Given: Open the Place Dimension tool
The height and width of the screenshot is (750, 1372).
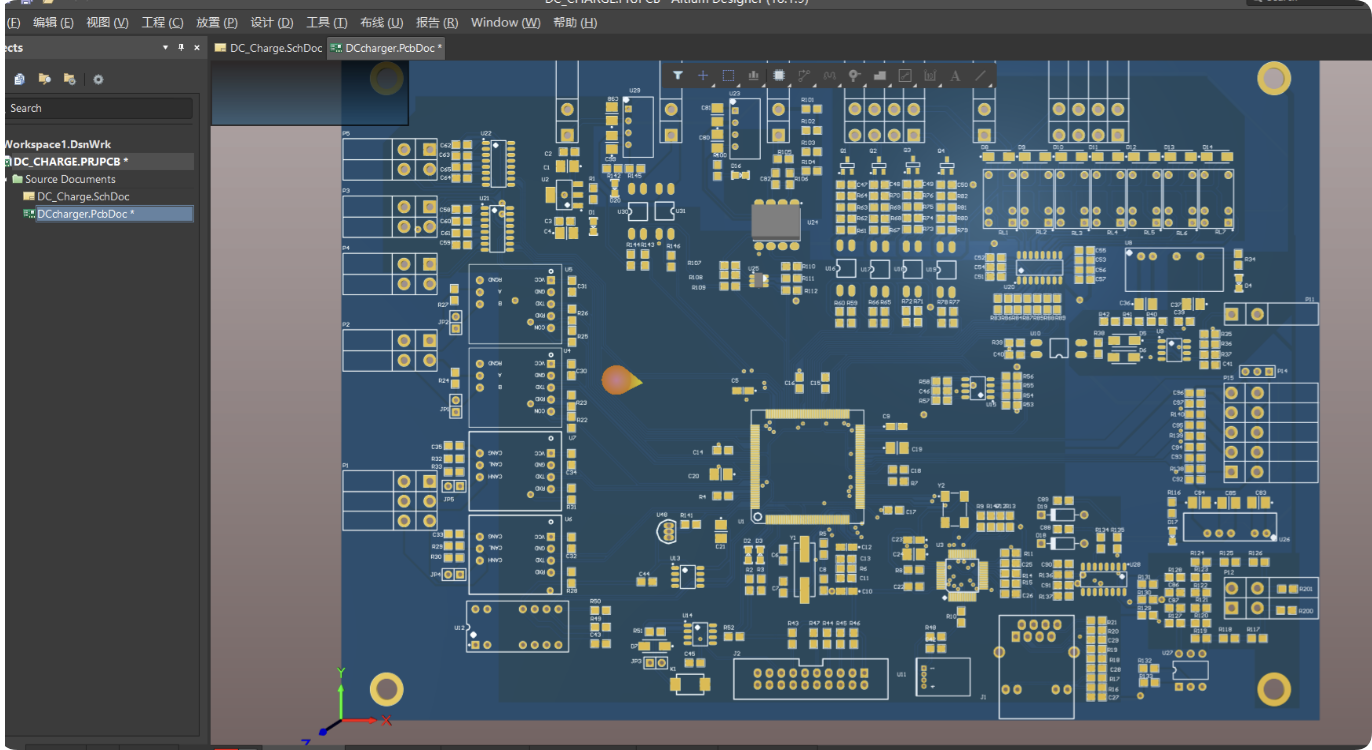Looking at the screenshot, I should coord(930,75).
